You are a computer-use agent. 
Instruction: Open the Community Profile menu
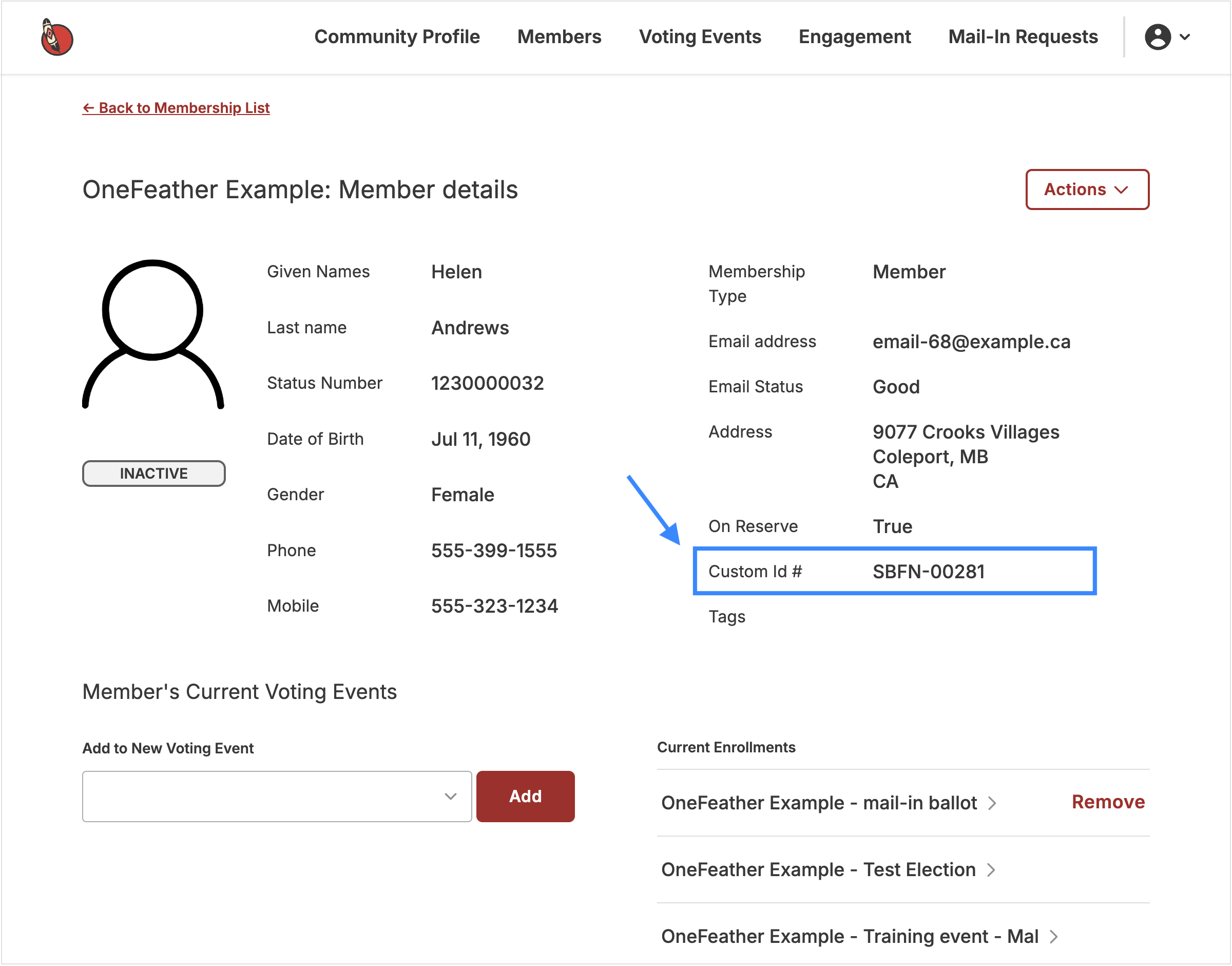pos(397,37)
